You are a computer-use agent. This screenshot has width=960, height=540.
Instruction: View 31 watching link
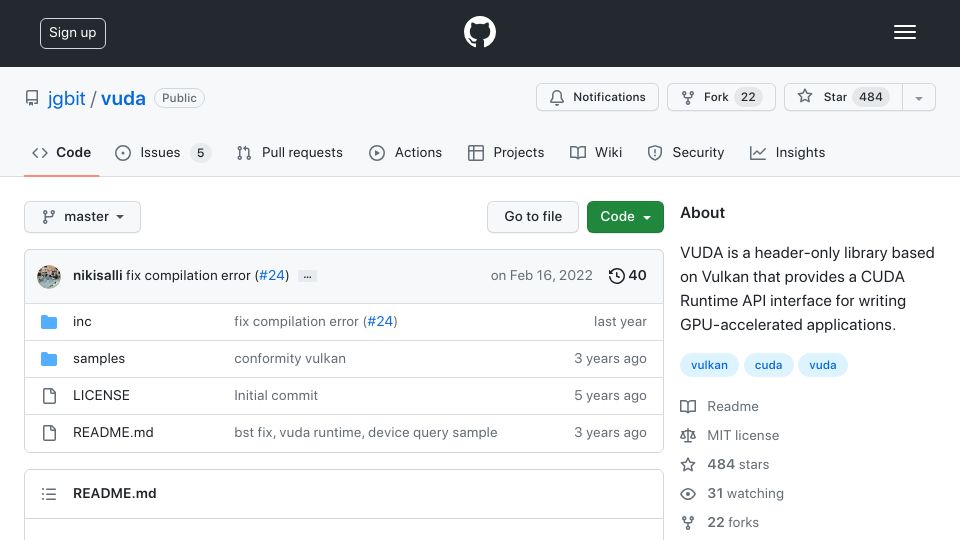tap(732, 493)
